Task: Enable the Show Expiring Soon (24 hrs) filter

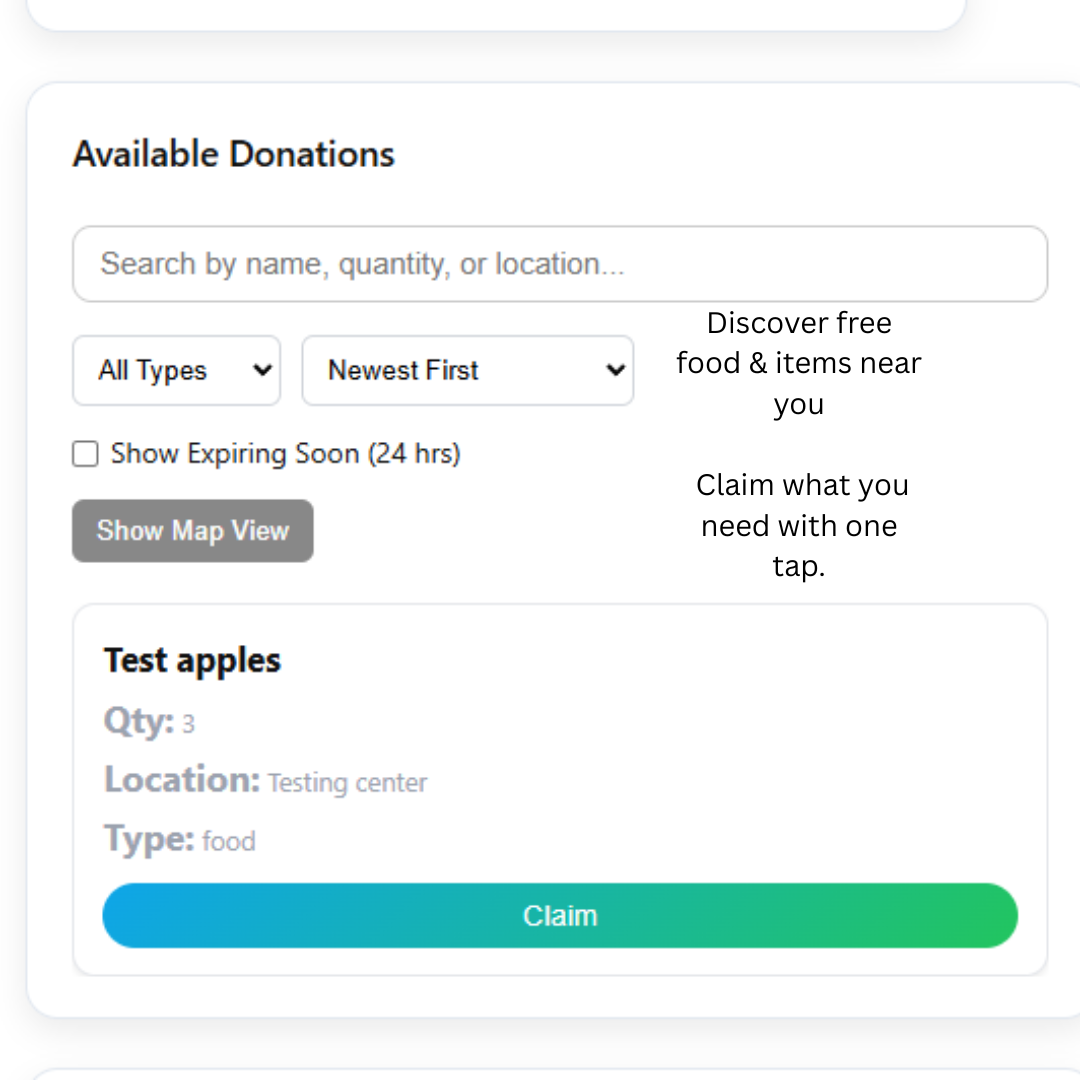Action: [x=85, y=453]
